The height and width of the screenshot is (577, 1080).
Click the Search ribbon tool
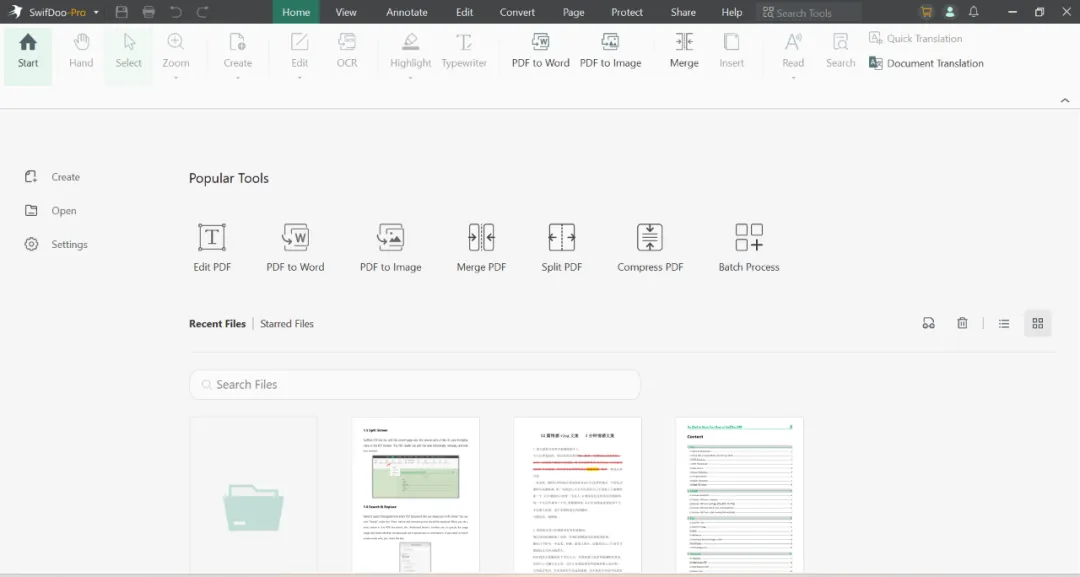[x=840, y=52]
